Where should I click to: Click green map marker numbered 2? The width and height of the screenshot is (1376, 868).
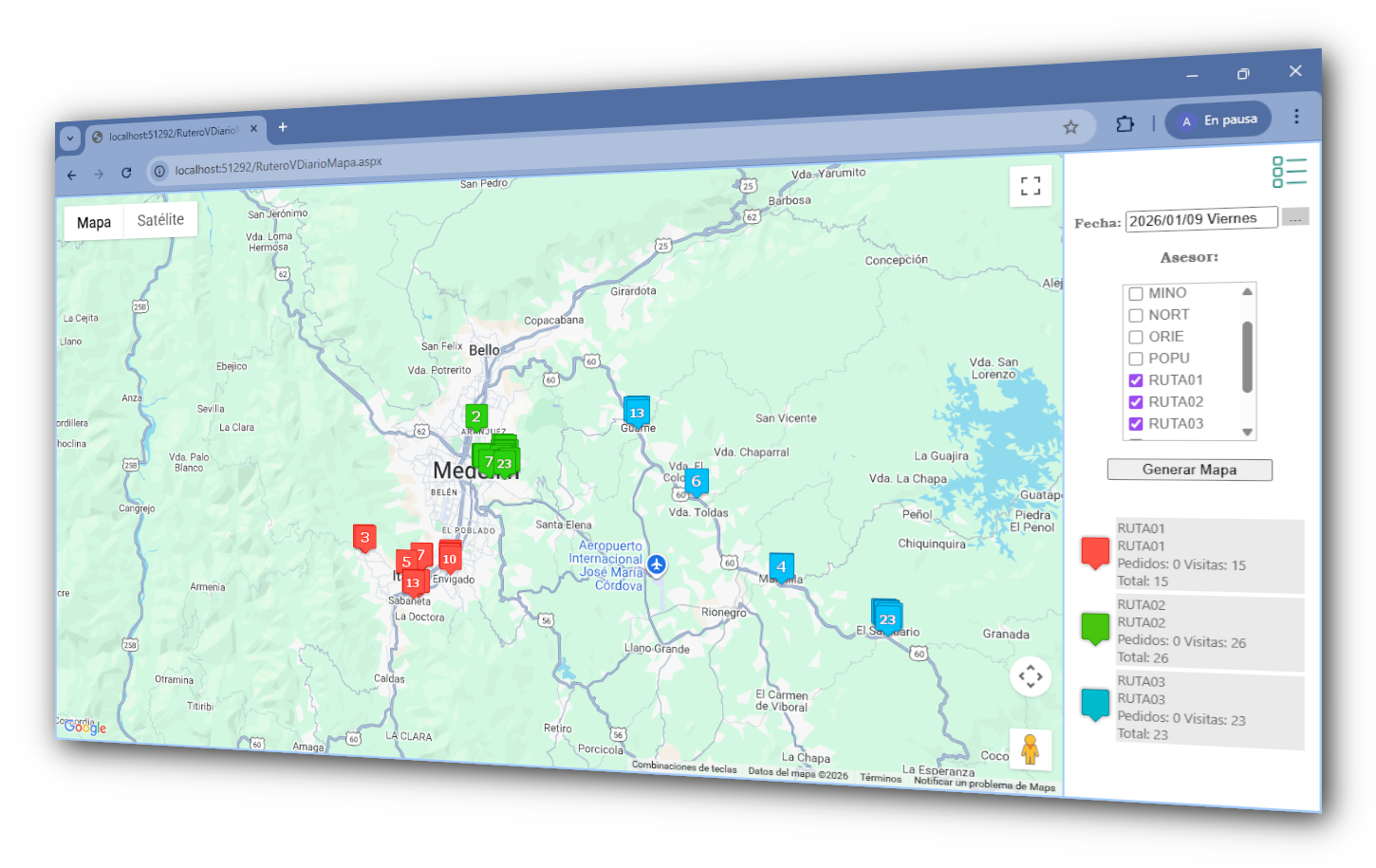point(476,416)
